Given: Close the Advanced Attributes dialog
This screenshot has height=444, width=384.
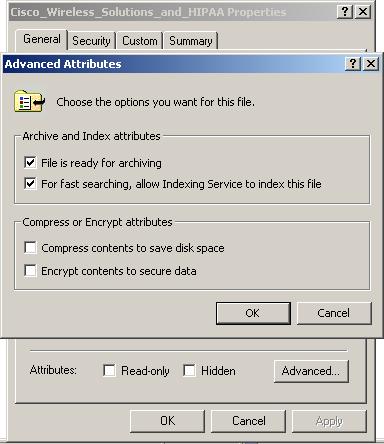Looking at the screenshot, I should [x=371, y=63].
